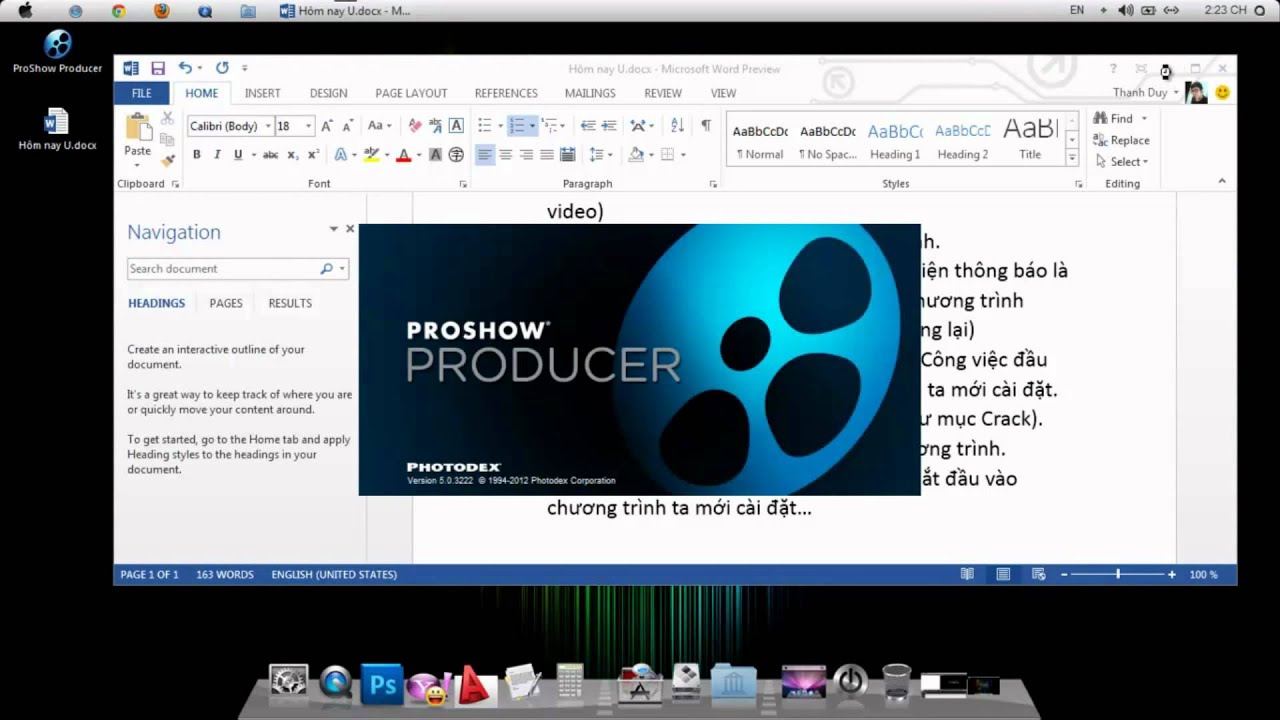Screen dimensions: 1280x720
Task: Apply the No Spacing style
Action: click(827, 141)
